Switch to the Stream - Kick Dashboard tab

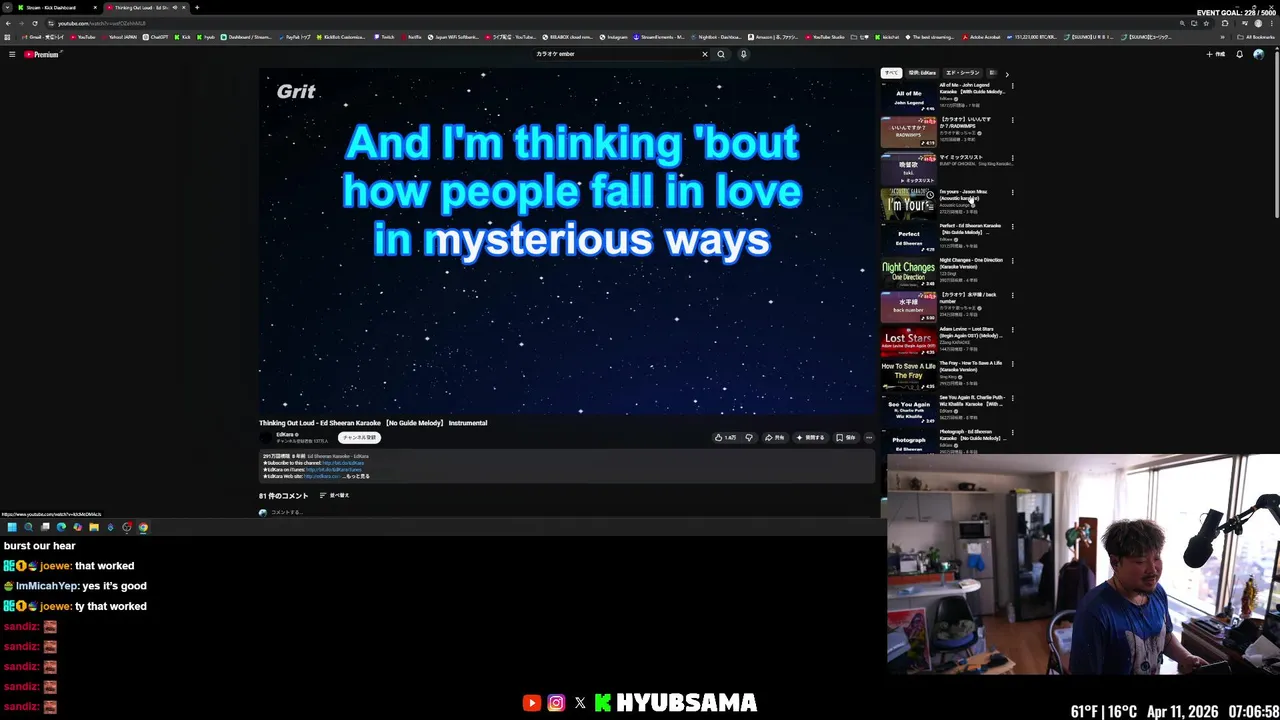point(55,7)
